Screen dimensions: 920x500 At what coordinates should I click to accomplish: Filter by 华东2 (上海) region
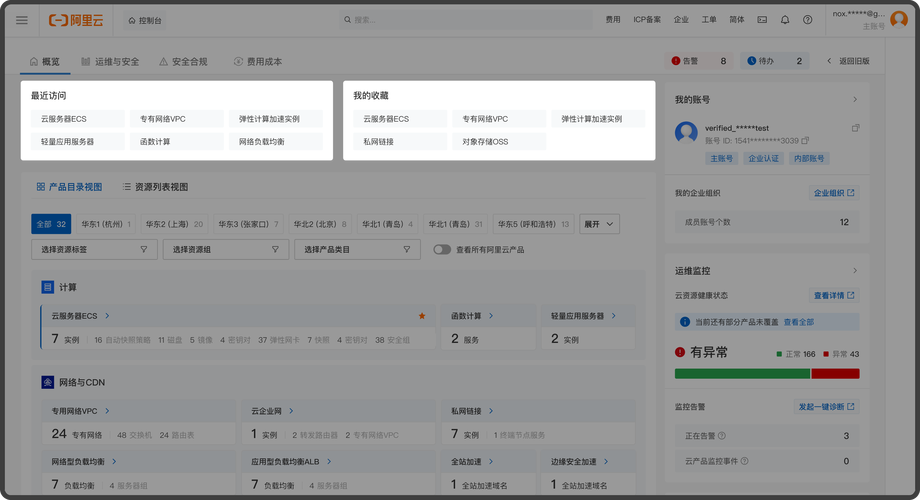point(174,224)
